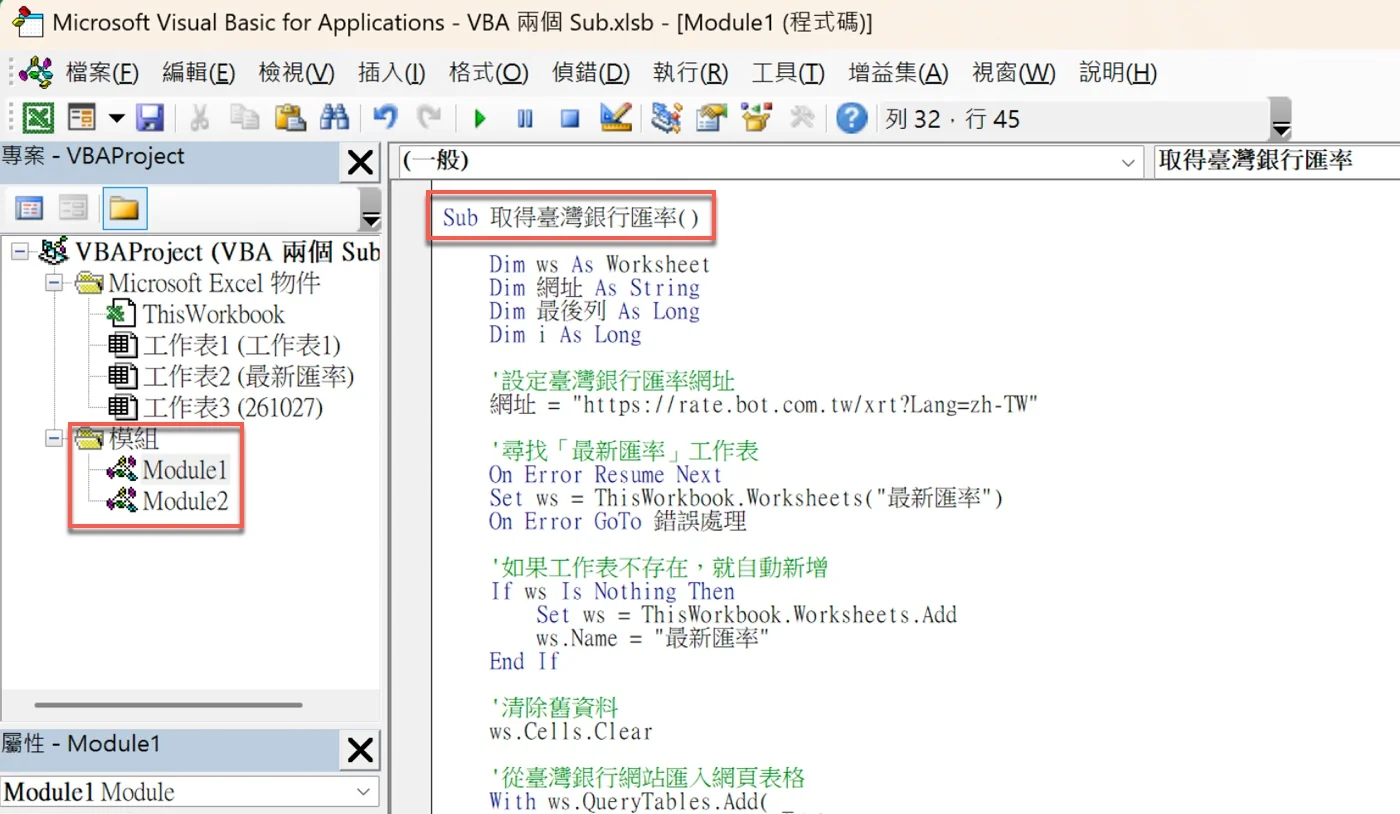Collapse the Microsoft Excel 物件 folder
Viewport: 1400px width, 814px height.
click(x=53, y=284)
